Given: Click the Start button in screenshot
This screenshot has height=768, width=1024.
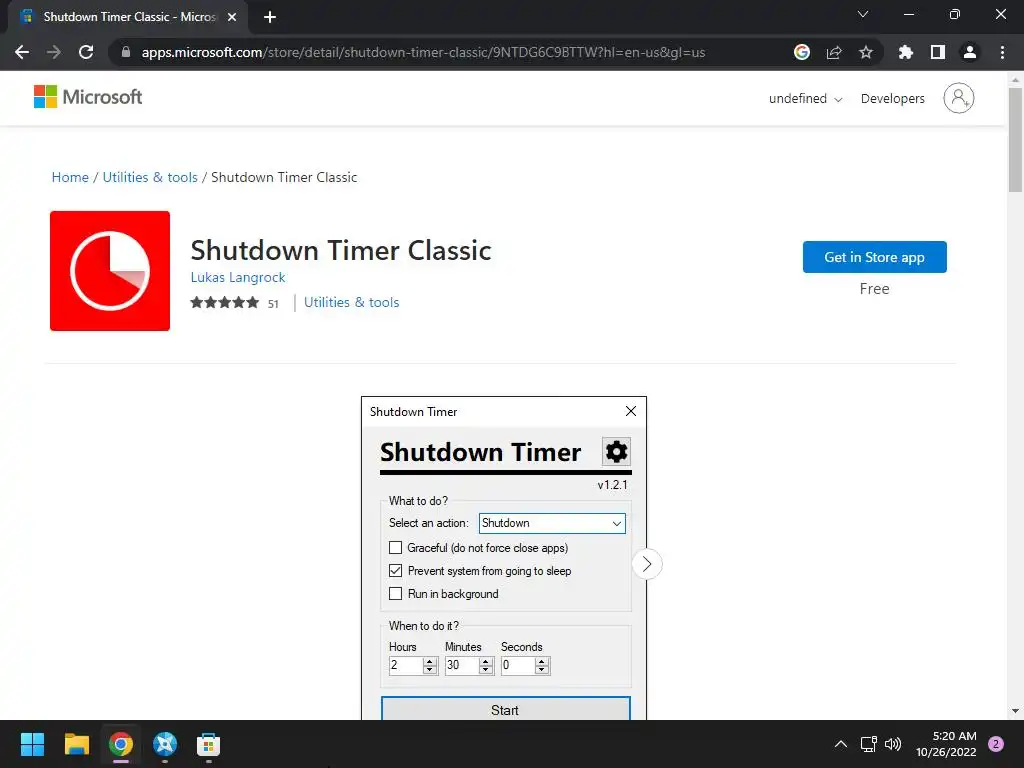Looking at the screenshot, I should pyautogui.click(x=505, y=709).
